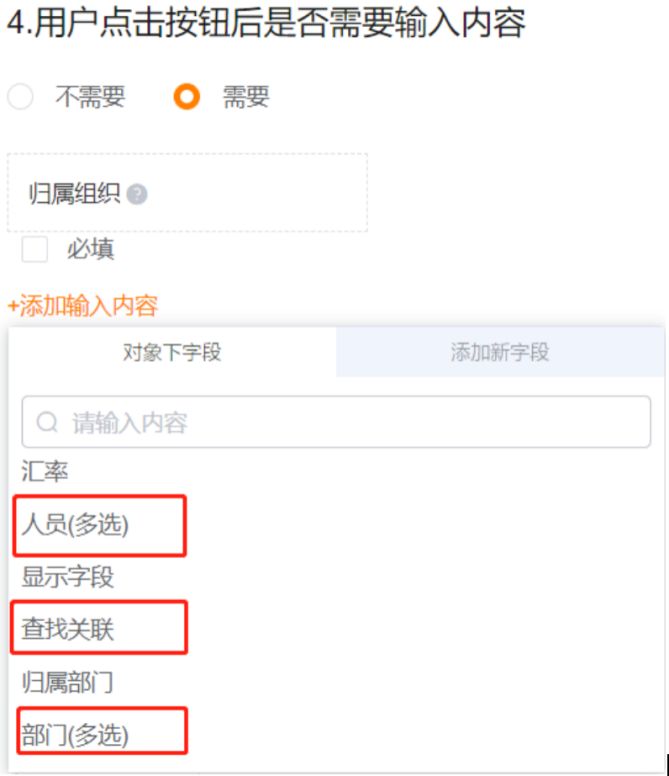669x776 pixels.
Task: Select the 需要 radio button
Action: [187, 97]
